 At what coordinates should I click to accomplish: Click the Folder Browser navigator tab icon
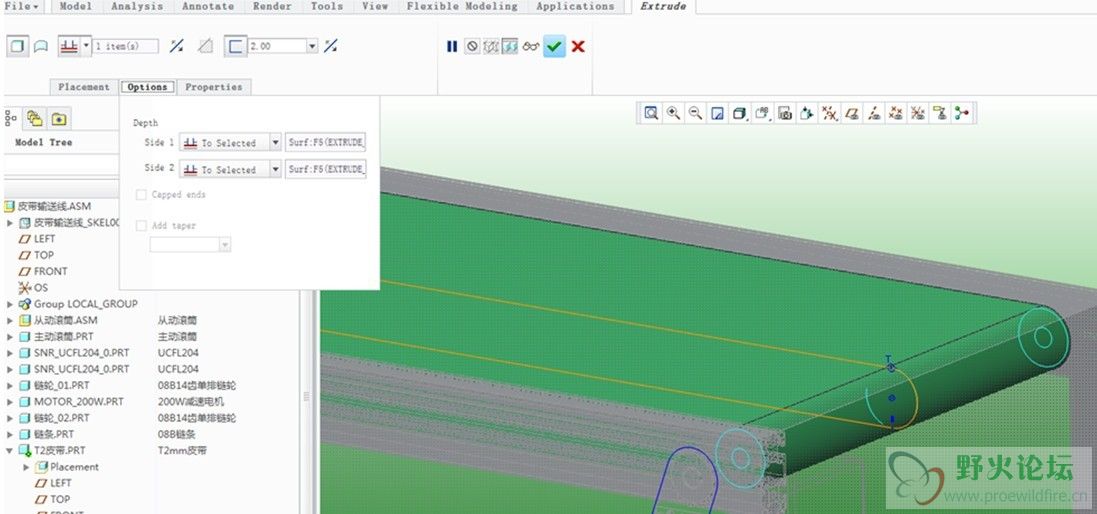click(34, 119)
